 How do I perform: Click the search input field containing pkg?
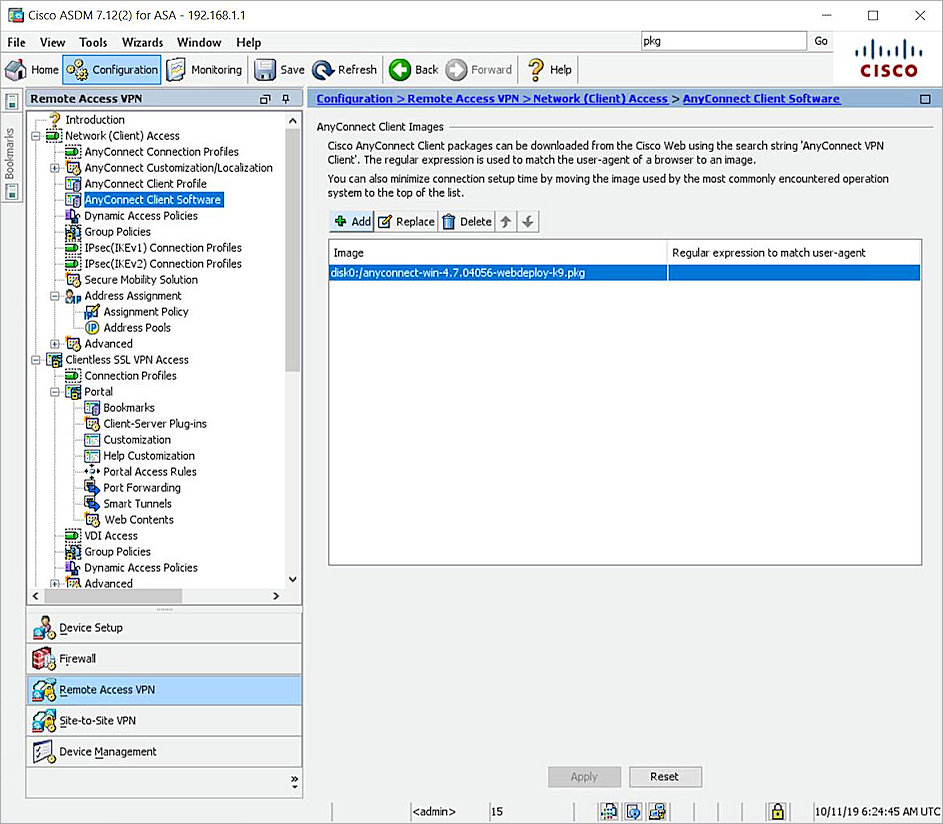point(722,41)
